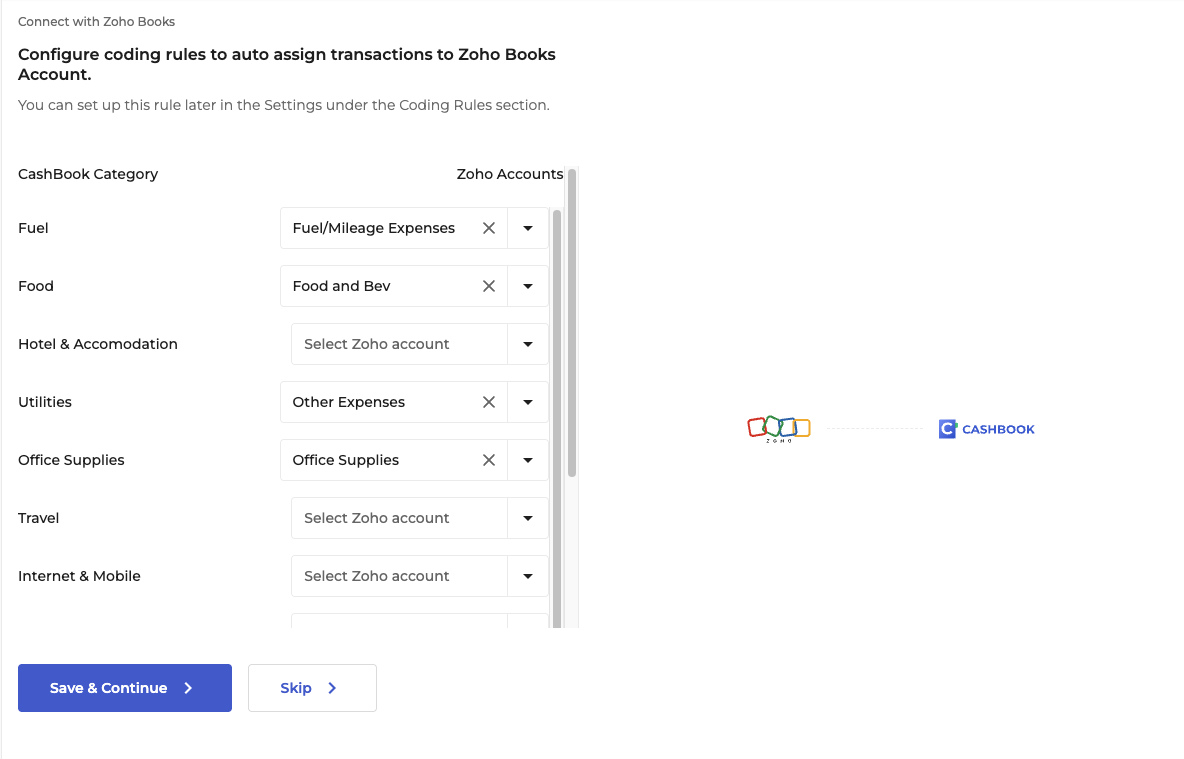Expand the Fuel category dropdown arrow
Viewport: 1184px width, 759px height.
[528, 228]
